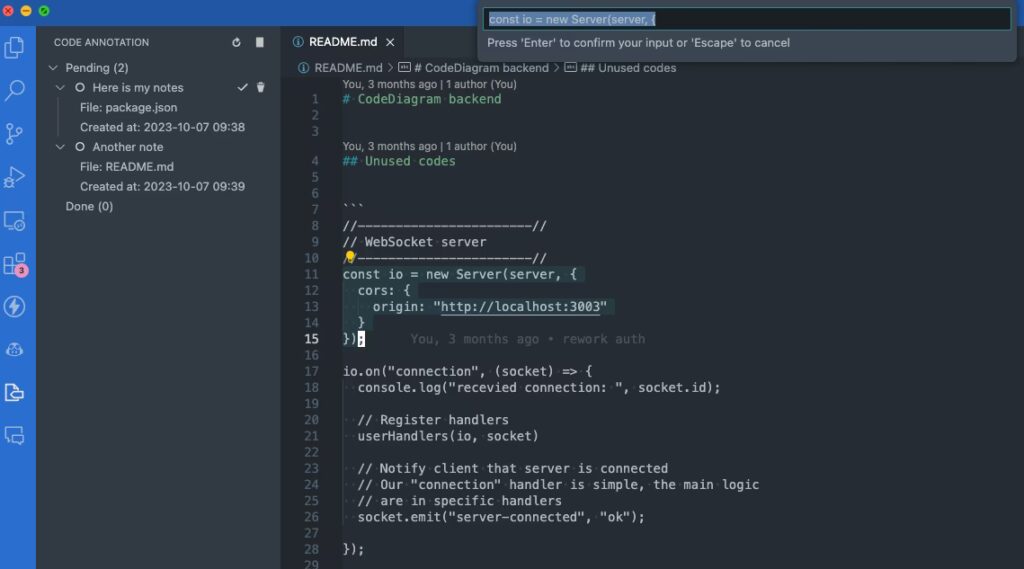Open Remote Explorer view
This screenshot has width=1024, height=569.
[15, 220]
